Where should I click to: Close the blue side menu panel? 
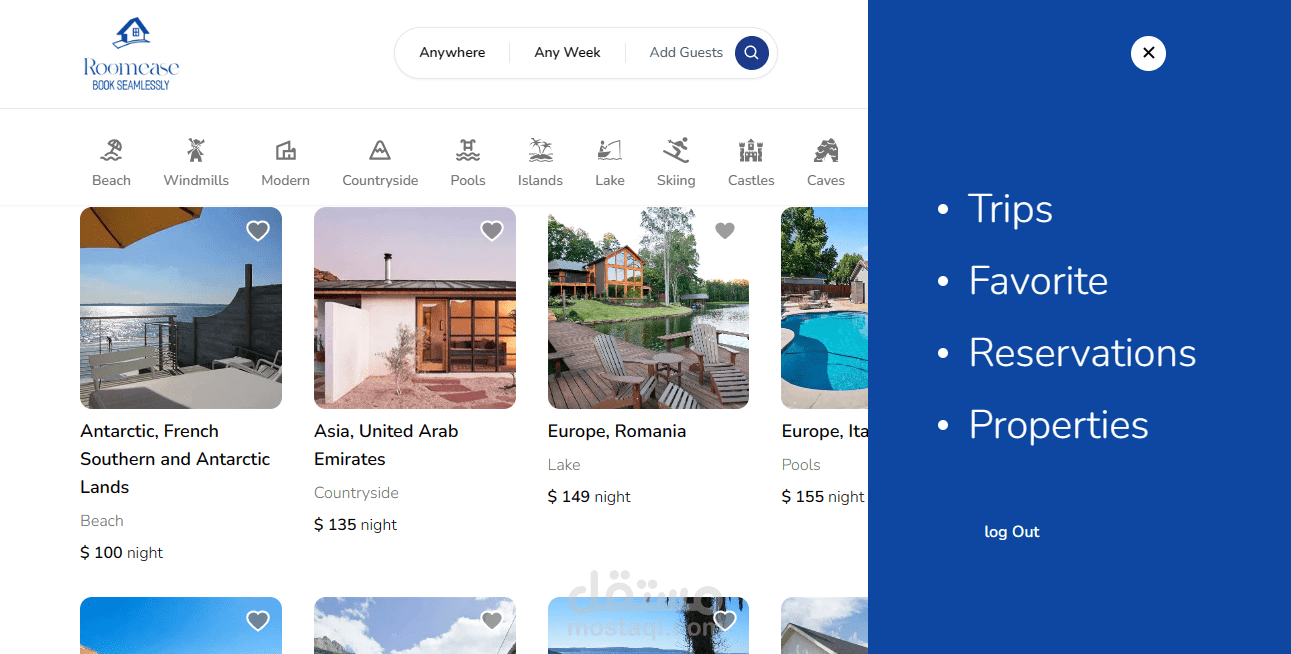(1148, 53)
